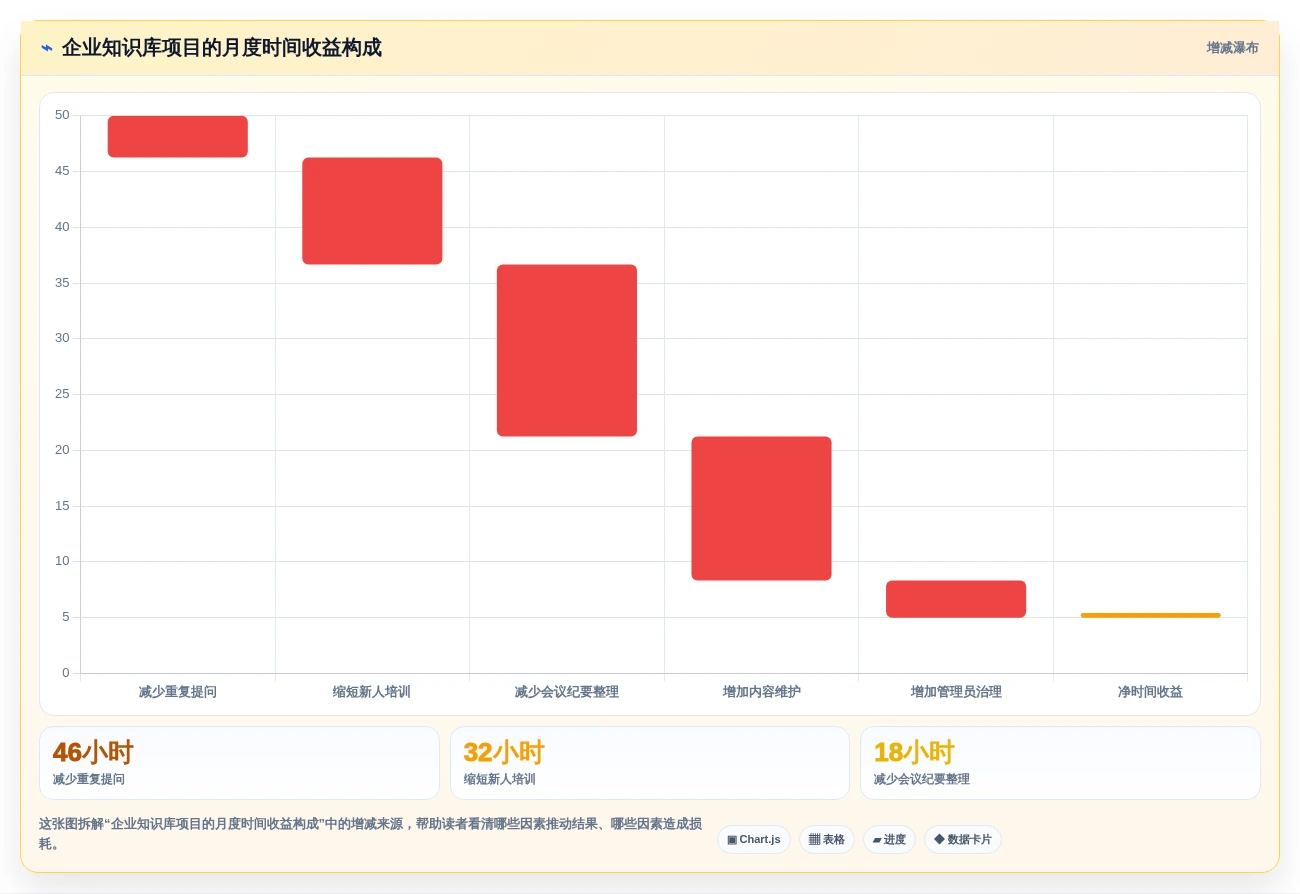Click the 增减瀑布 label in header

(1232, 48)
